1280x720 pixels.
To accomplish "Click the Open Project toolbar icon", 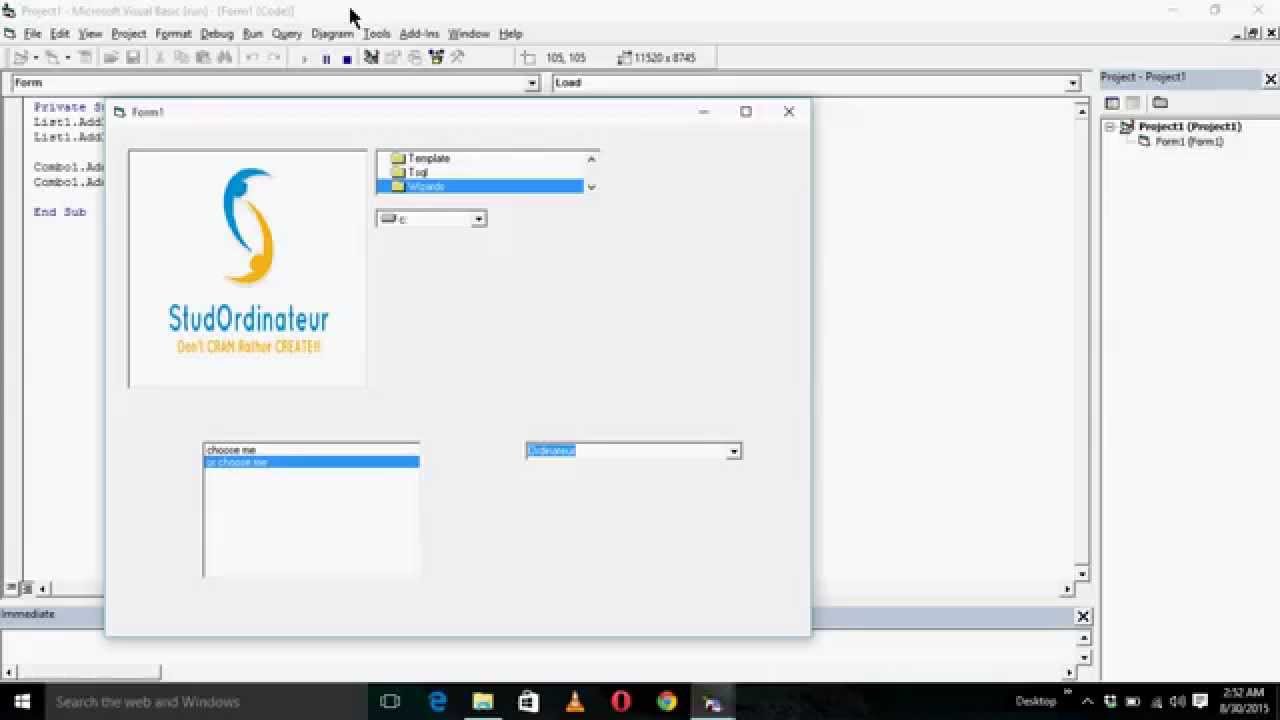I will pos(110,58).
